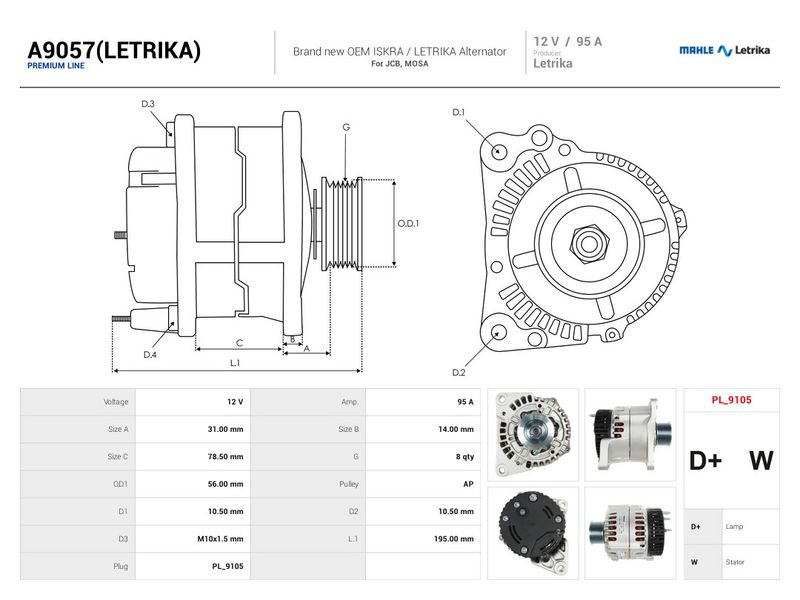Click the A9057(LETRIKA) part number title
This screenshot has width=800, height=600.
[114, 50]
